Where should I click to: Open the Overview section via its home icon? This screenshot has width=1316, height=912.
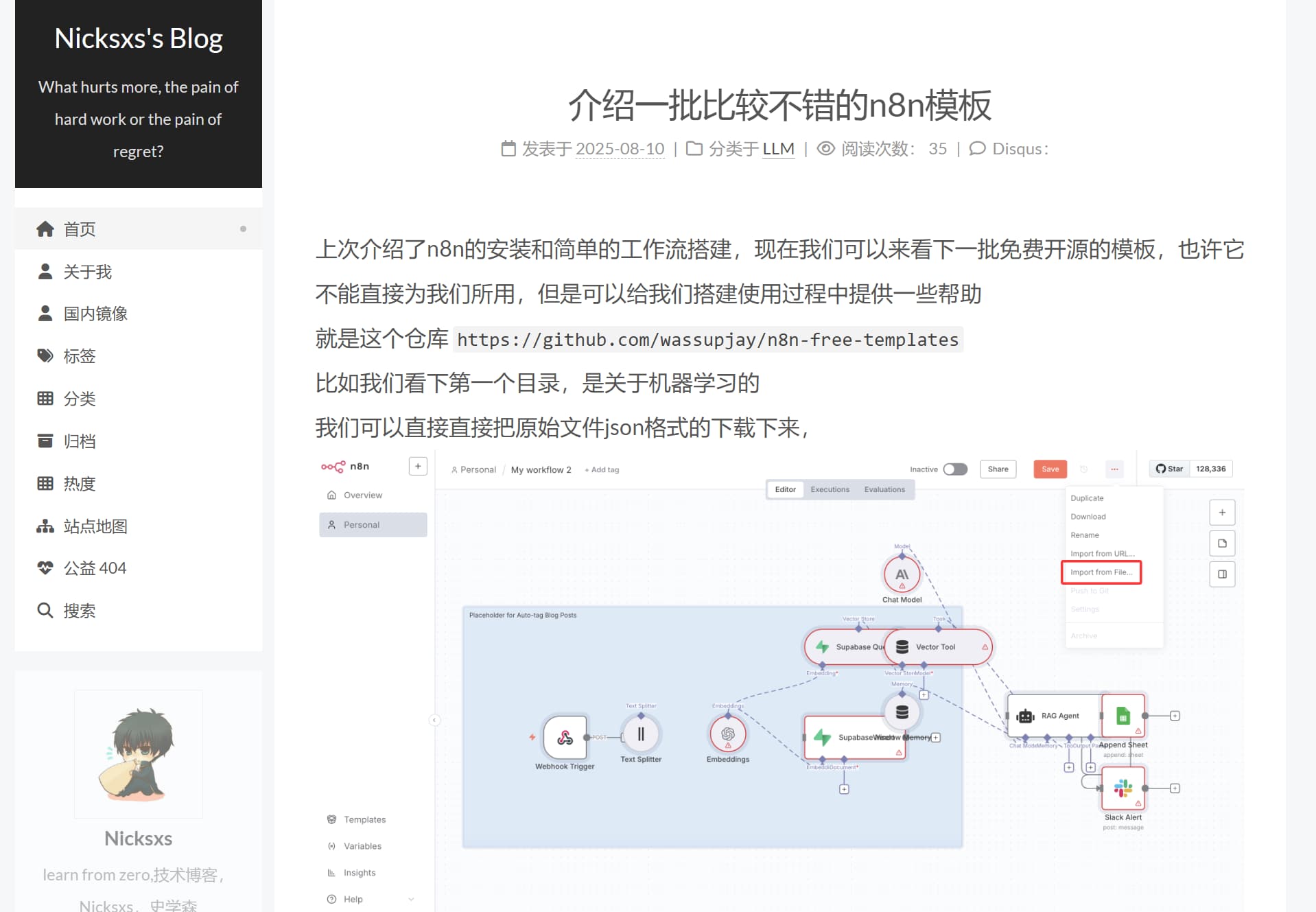pyautogui.click(x=333, y=495)
